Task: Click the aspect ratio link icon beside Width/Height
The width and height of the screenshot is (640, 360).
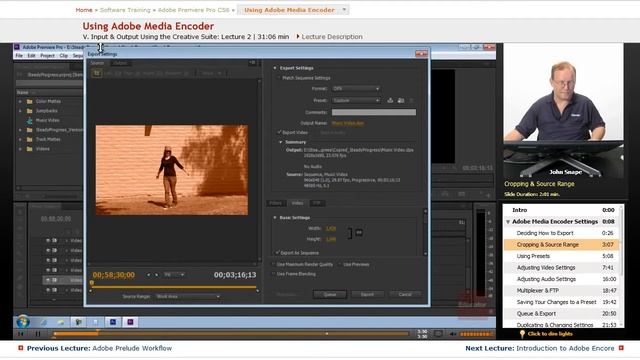Action: tap(359, 233)
